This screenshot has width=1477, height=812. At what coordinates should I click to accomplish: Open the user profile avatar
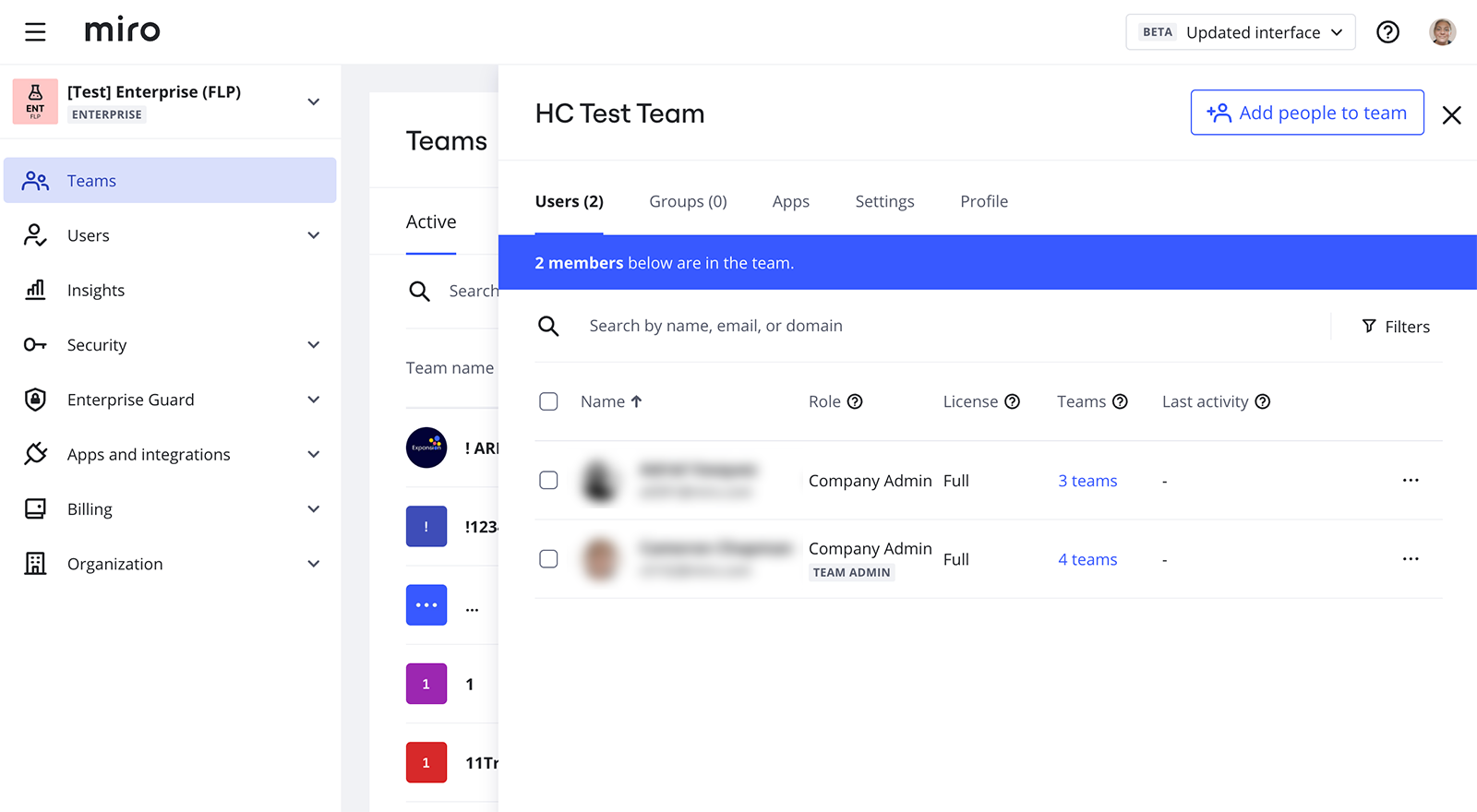tap(1442, 32)
